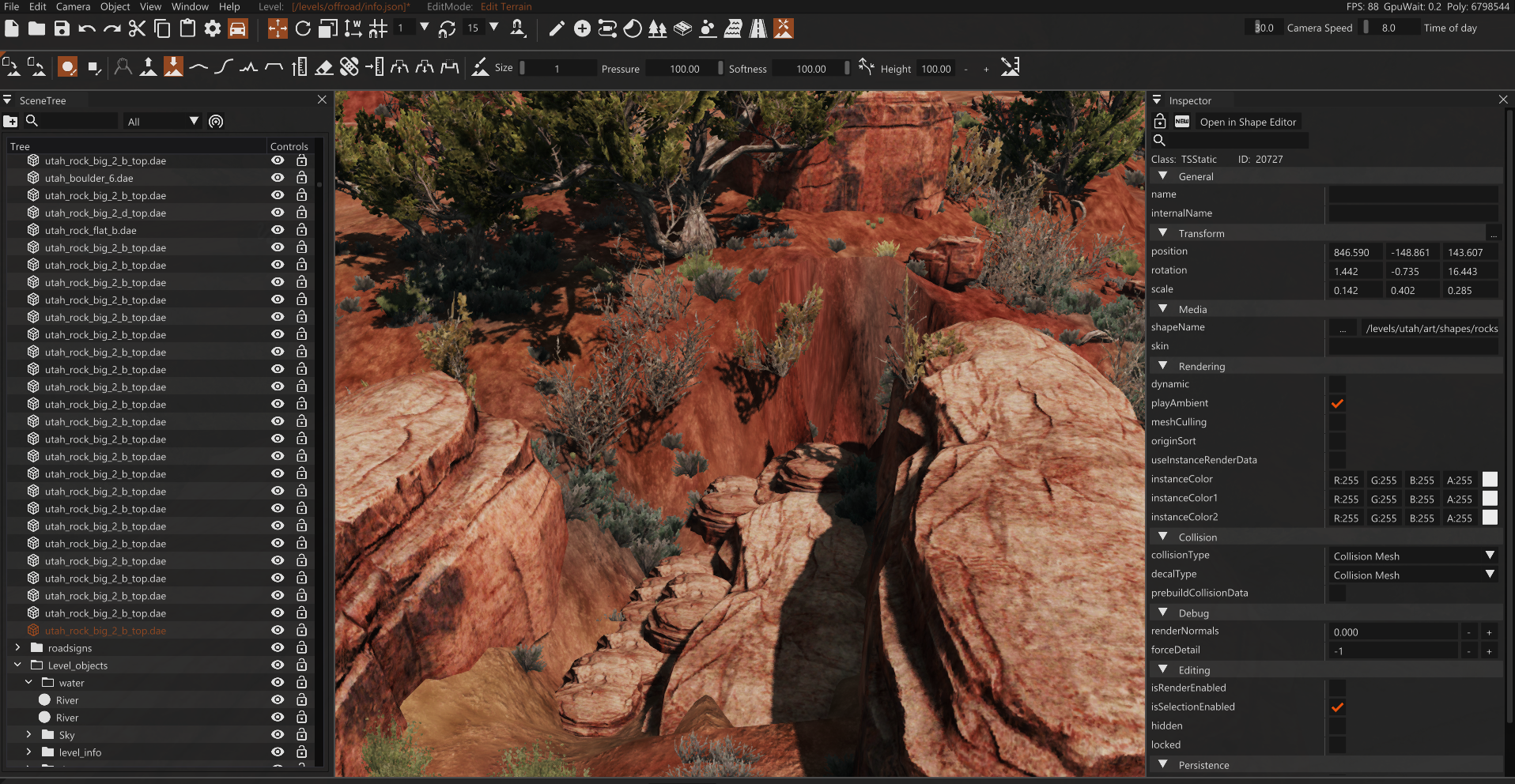Click instanceColor2 white swatch
This screenshot has width=1515, height=784.
1490,517
